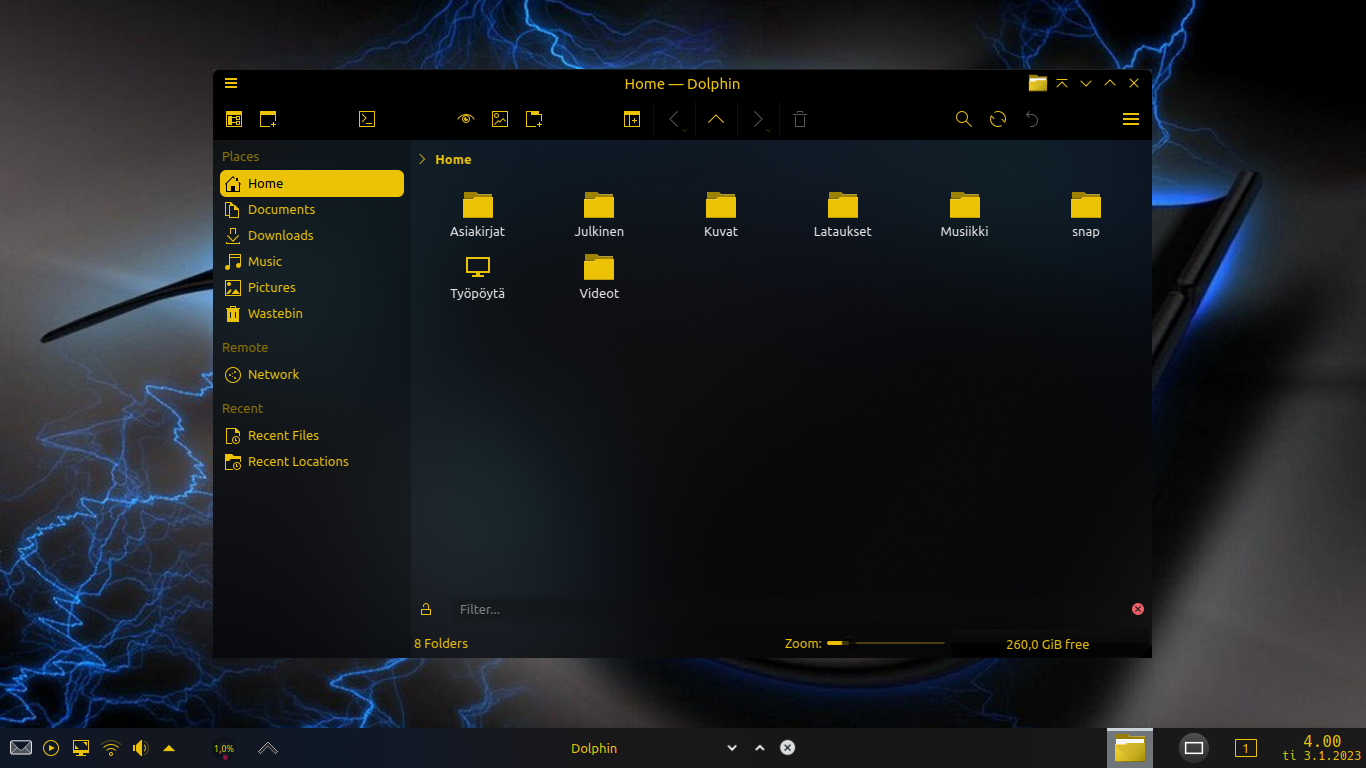The image size is (1366, 768).
Task: Click the 260,0 GiB free space indicator
Action: pos(1048,644)
